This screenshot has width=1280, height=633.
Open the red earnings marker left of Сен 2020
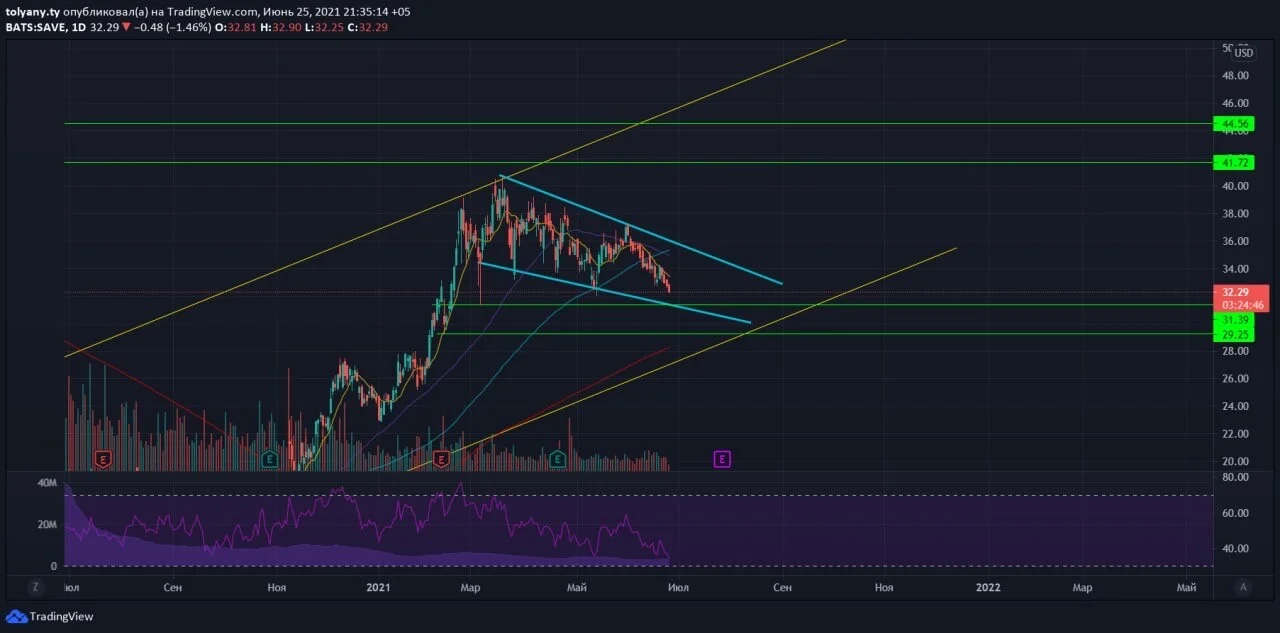click(x=102, y=459)
